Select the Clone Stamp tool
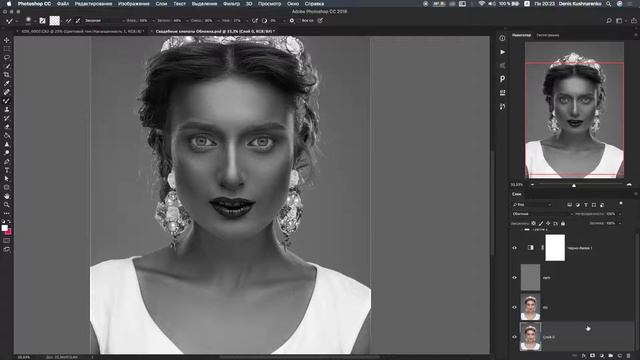Screen dimensions: 640x360 pyautogui.click(x=7, y=109)
